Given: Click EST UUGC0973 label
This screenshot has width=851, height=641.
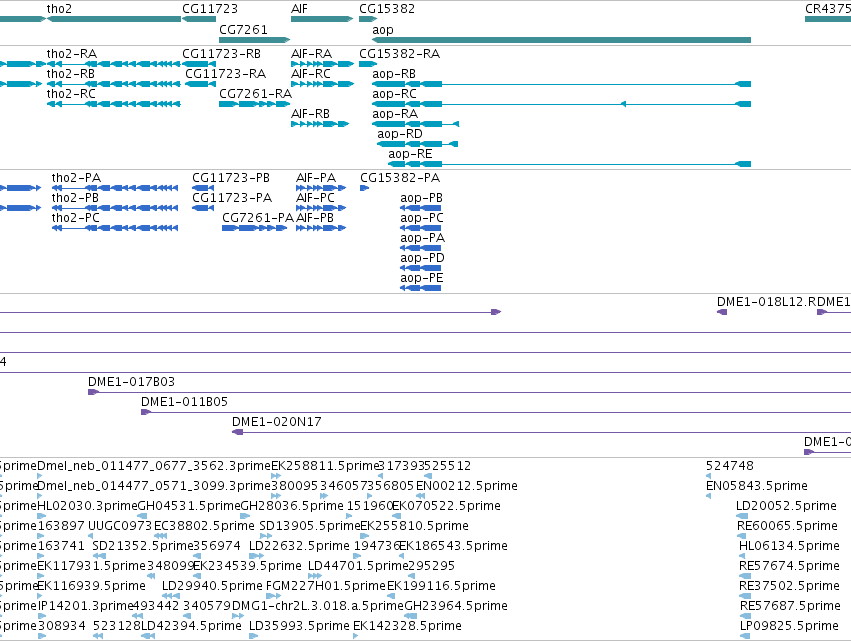Looking at the screenshot, I should click(120, 526).
